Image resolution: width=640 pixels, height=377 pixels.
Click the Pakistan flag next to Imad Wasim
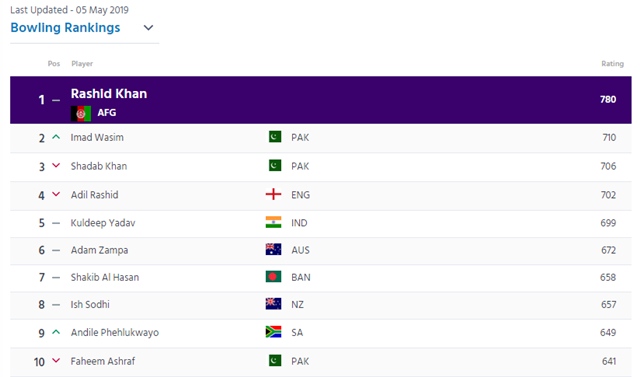[x=275, y=137]
